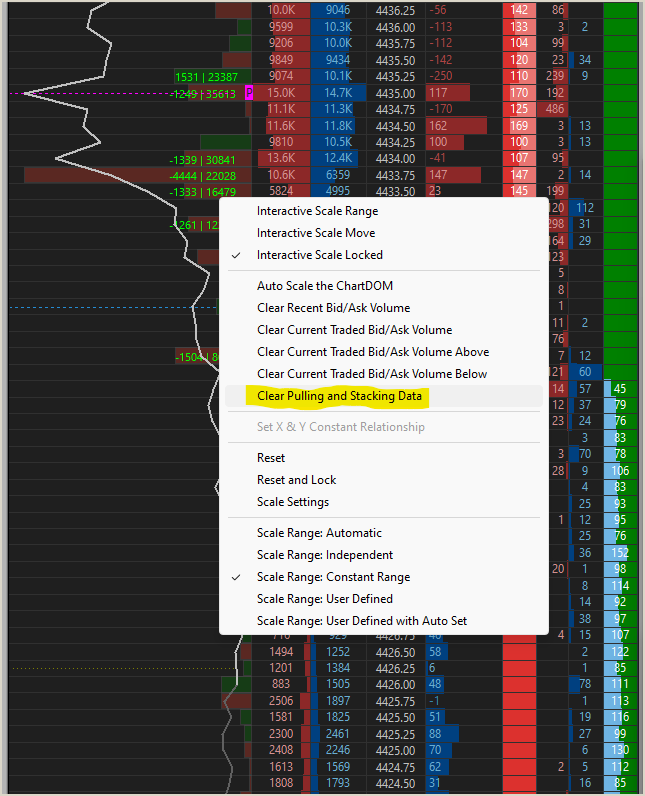Choose Clear Current Traded Bid/Ask Volume

coord(384,330)
